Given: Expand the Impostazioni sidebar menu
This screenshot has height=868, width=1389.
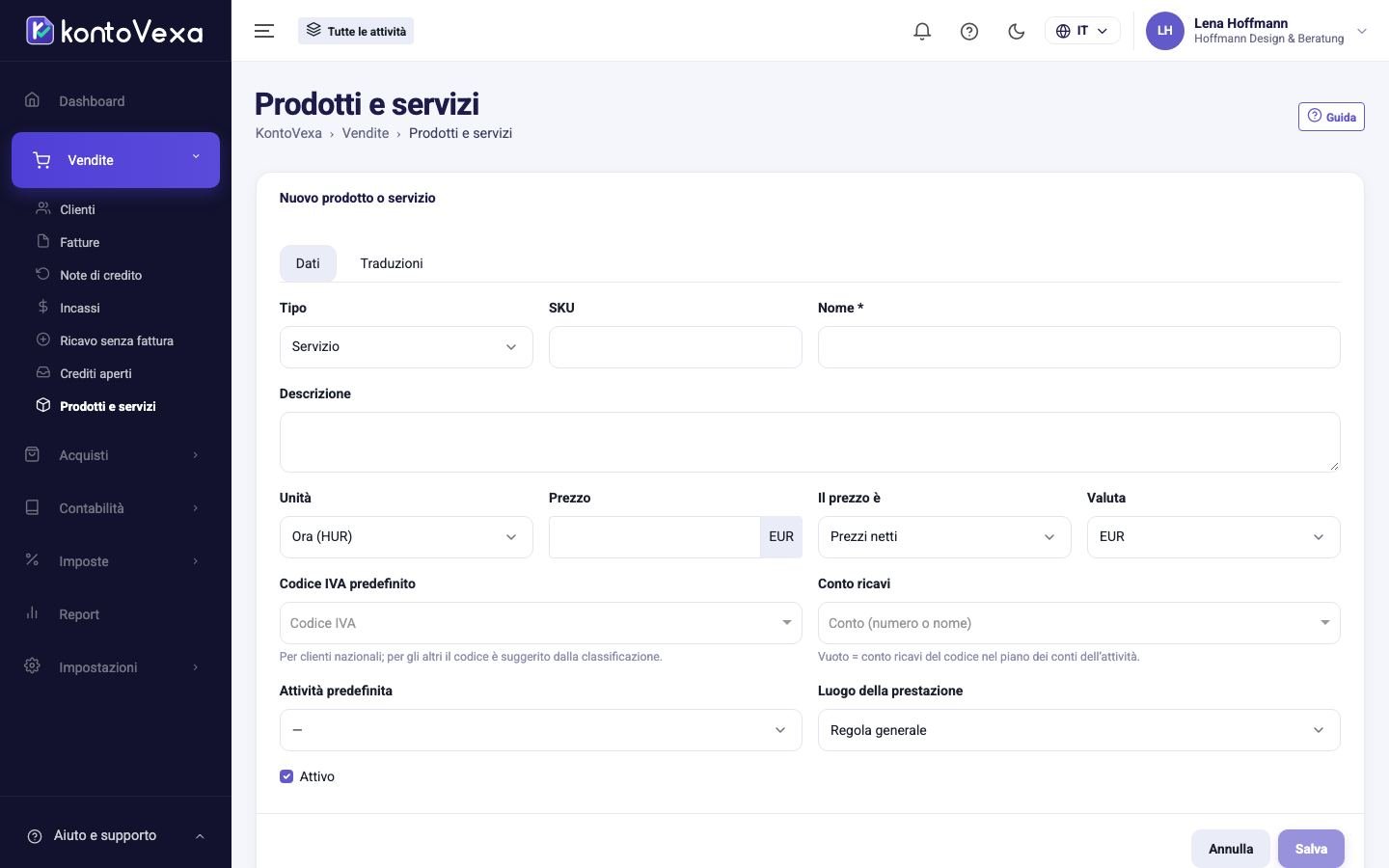Looking at the screenshot, I should point(116,667).
